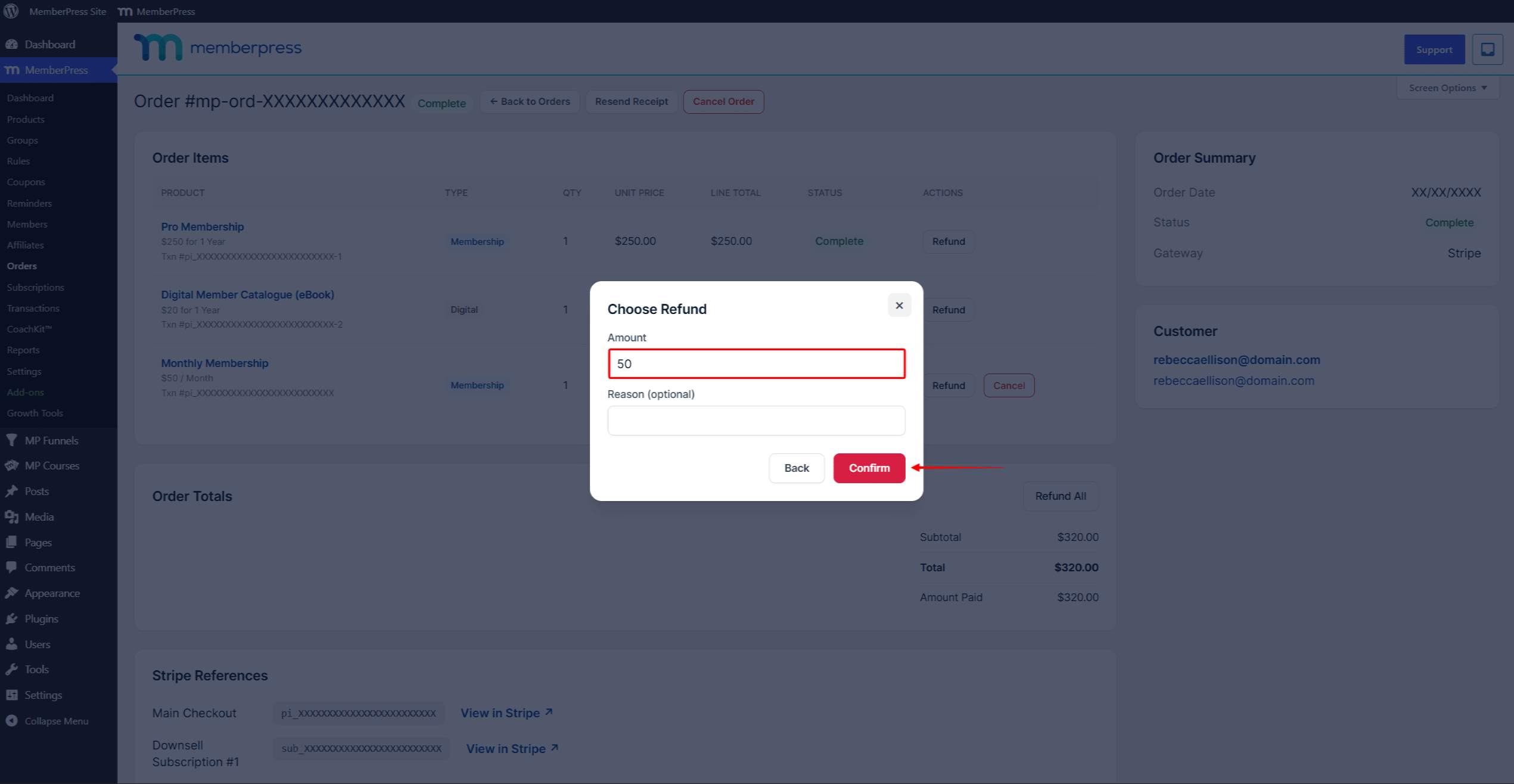Cancel the Monthly Membership subscription

[1009, 385]
